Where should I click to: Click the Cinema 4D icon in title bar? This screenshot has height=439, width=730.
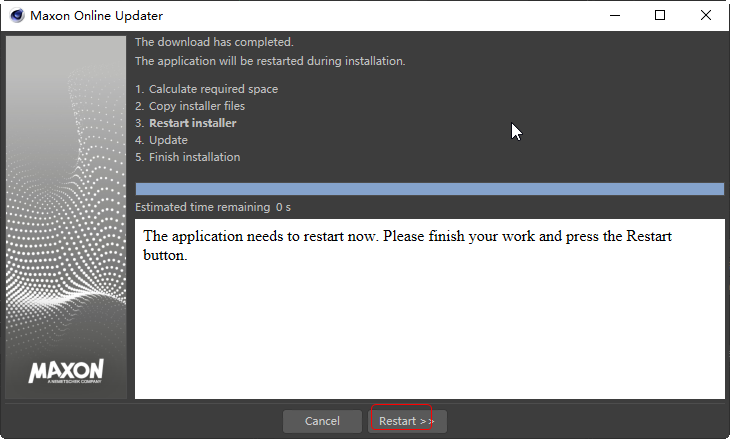pos(16,16)
